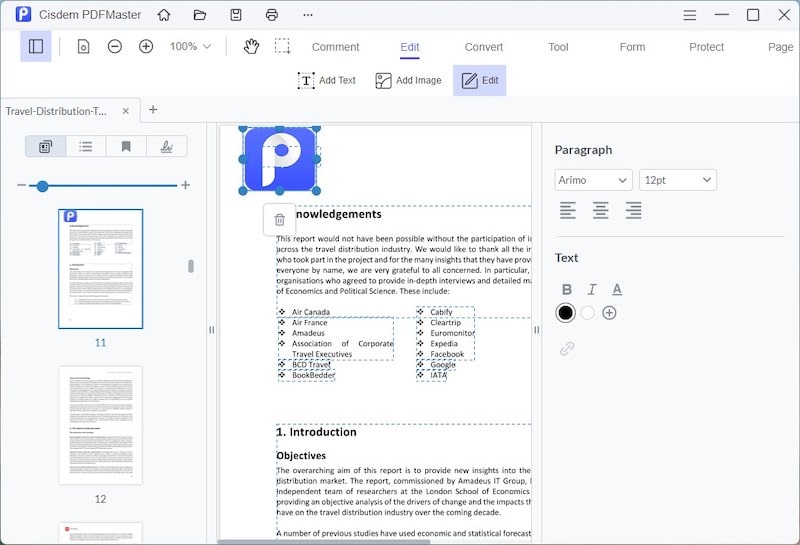Click the Add Text button

pos(327,80)
